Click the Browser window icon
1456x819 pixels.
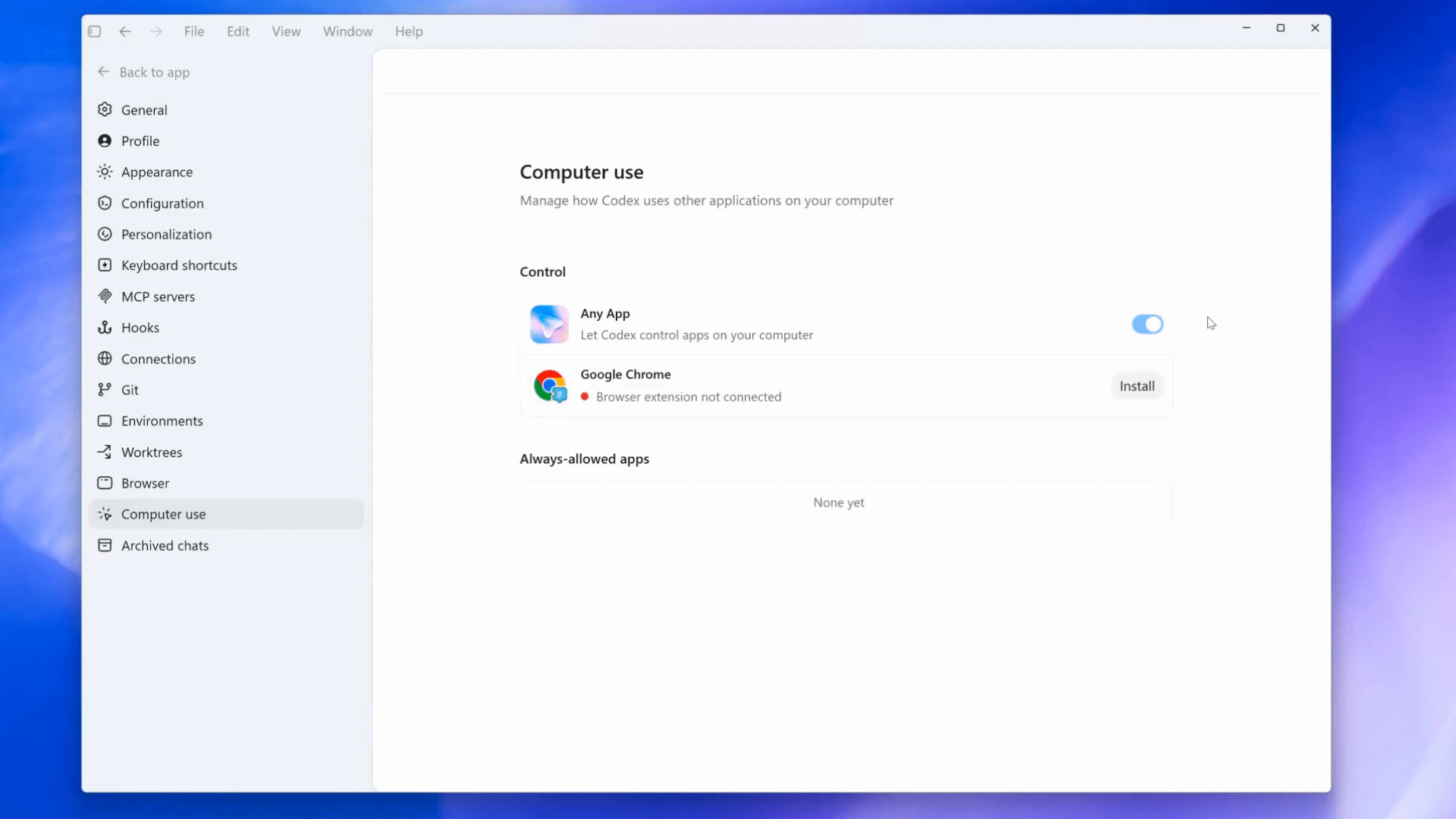tap(105, 483)
